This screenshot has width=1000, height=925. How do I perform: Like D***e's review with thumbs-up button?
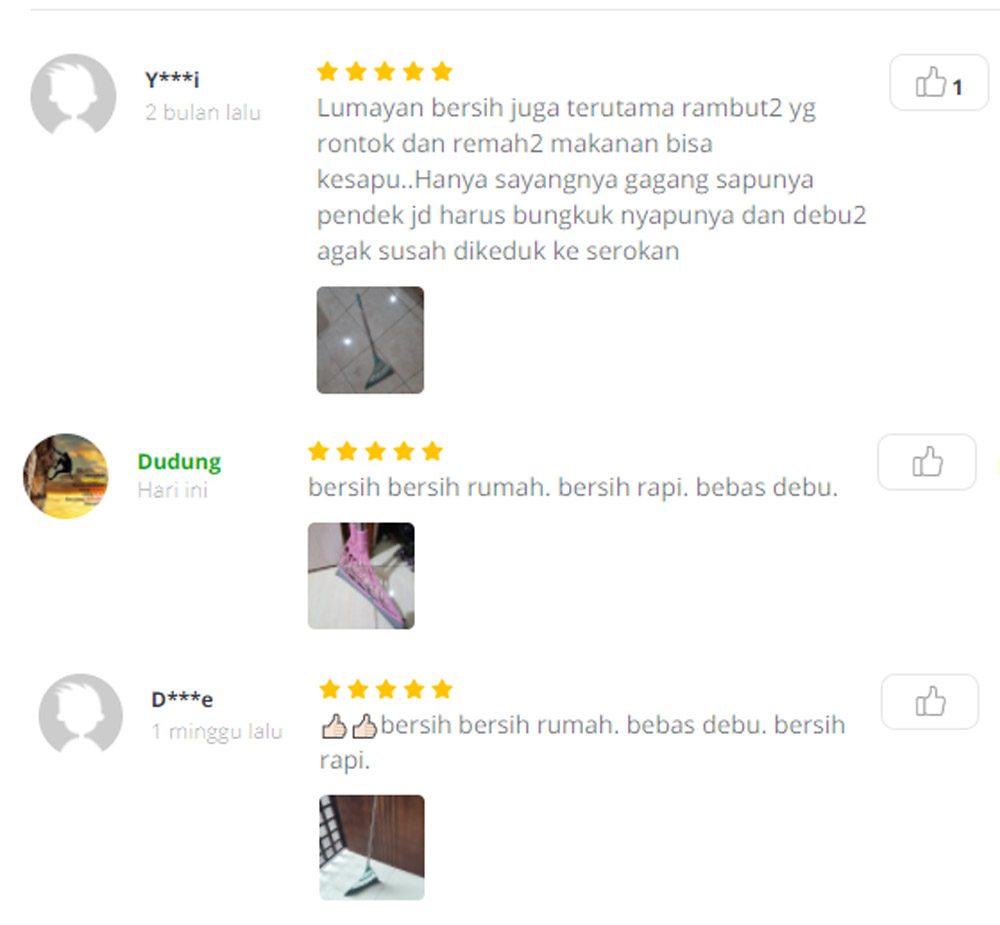930,701
